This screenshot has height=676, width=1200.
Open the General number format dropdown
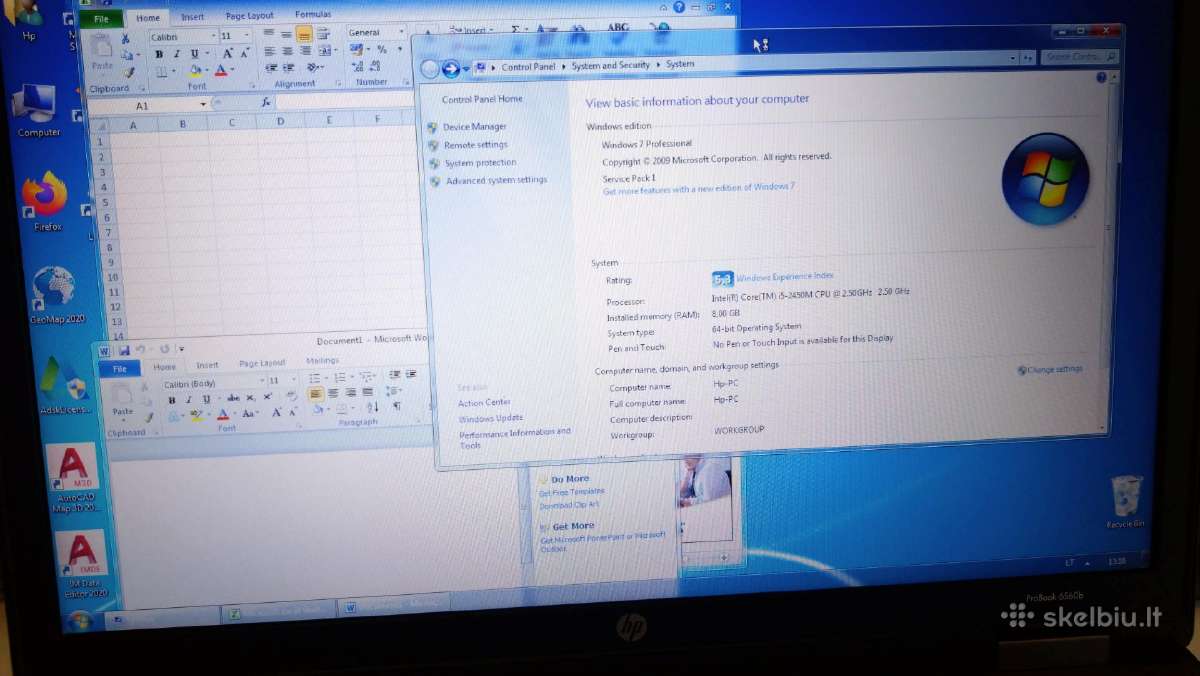pos(401,33)
